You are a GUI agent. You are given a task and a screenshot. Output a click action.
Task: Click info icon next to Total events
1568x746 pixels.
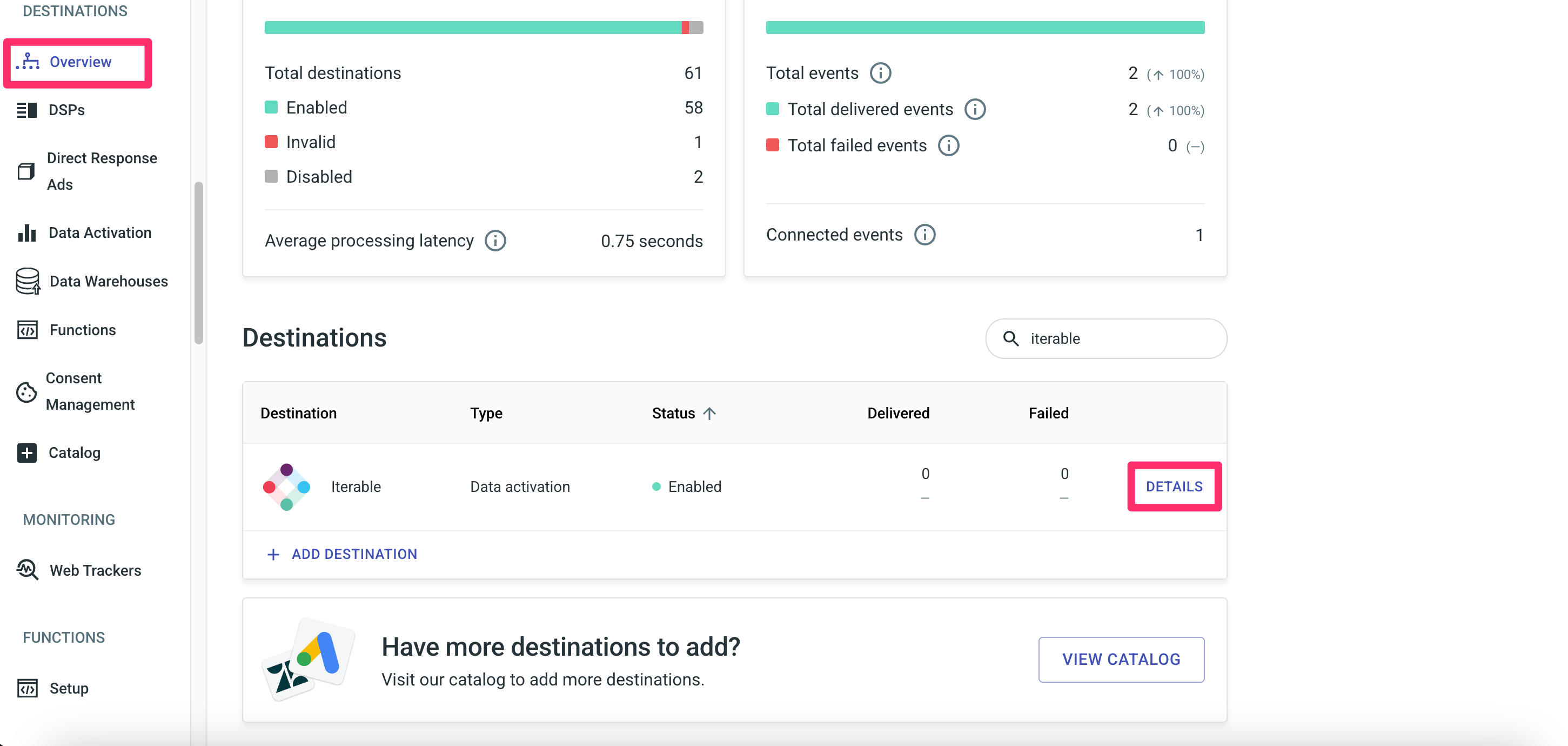880,73
